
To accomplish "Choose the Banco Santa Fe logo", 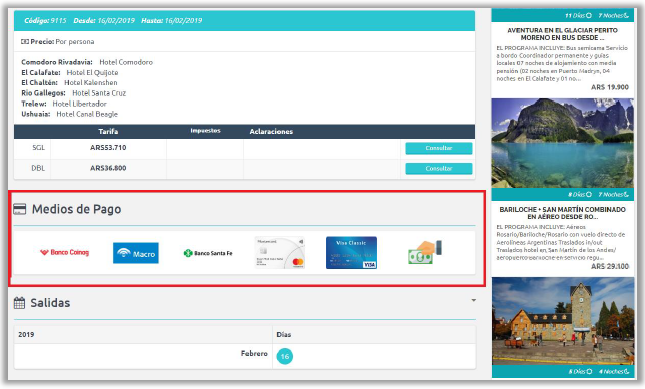I will [x=208, y=253].
